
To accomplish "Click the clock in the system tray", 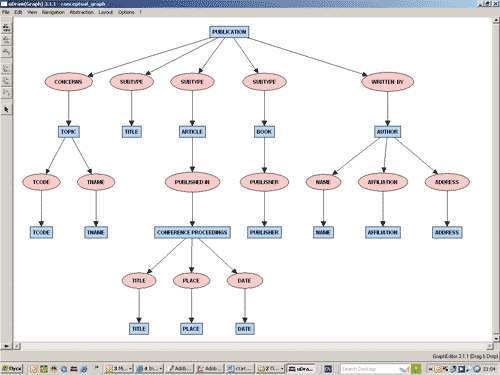I will (489, 369).
